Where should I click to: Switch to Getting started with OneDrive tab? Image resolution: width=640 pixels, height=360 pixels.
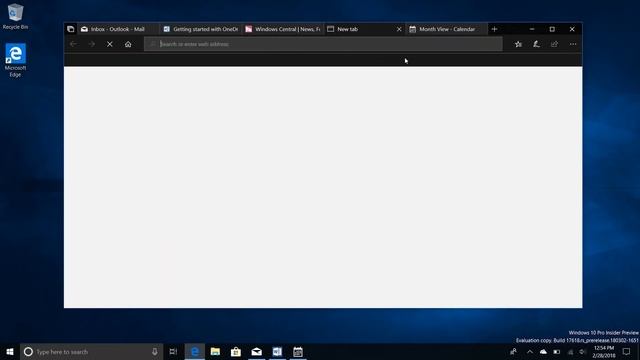pos(200,29)
